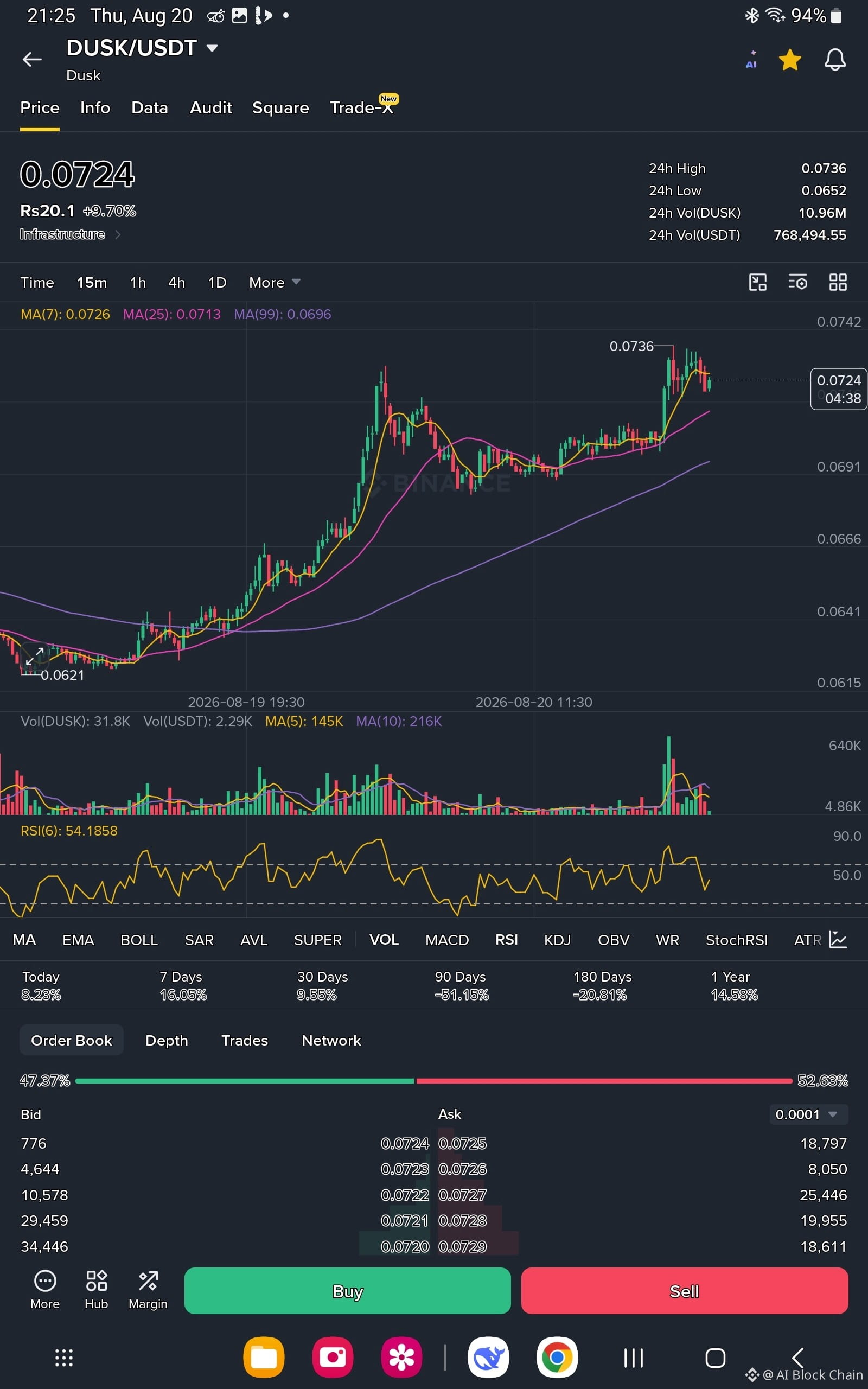Switch to the Info tab
This screenshot has height=1389, width=868.
pos(95,108)
